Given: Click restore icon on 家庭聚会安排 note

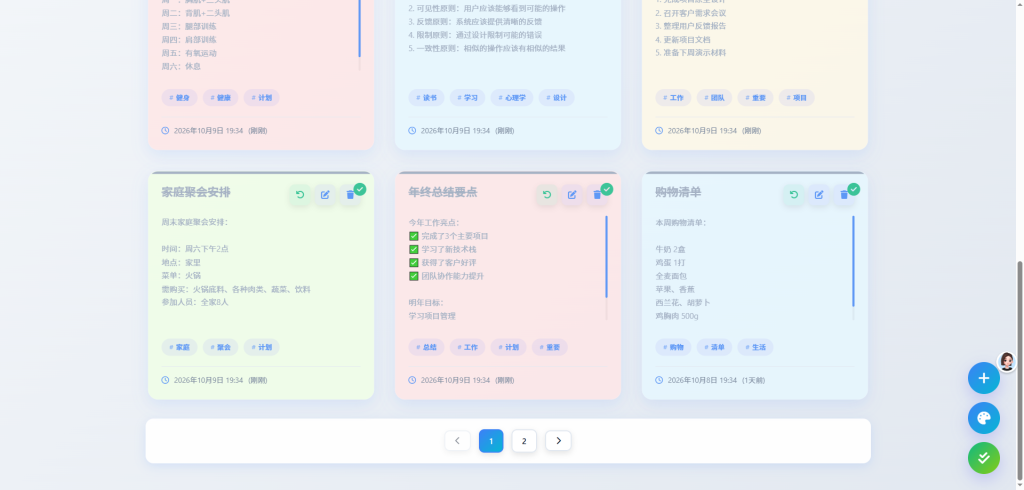Looking at the screenshot, I should pos(300,195).
